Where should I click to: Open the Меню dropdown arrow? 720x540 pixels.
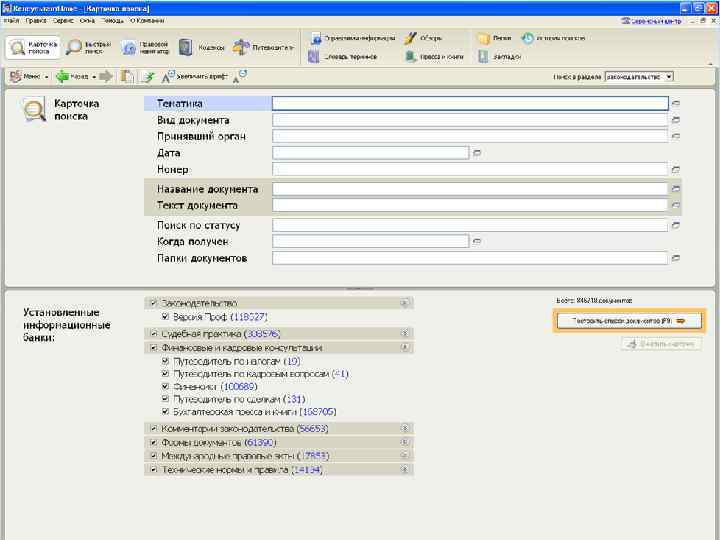[46, 77]
